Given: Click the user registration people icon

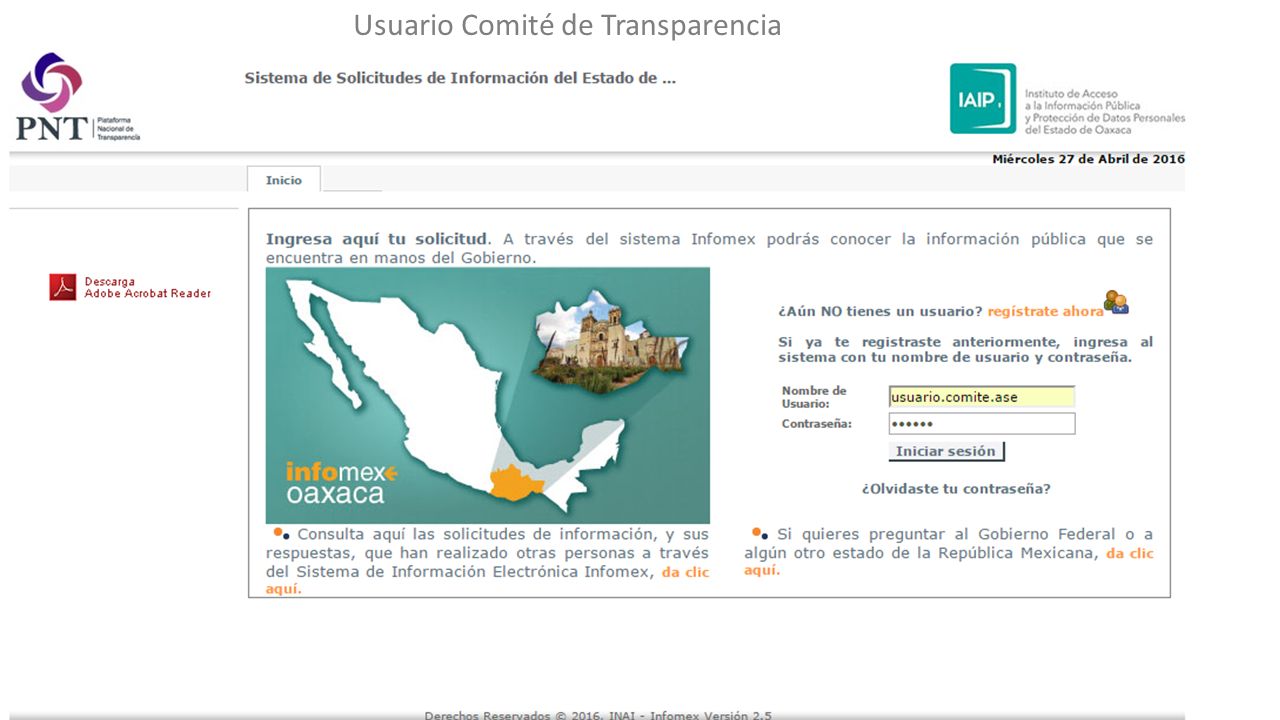Looking at the screenshot, I should pos(1116,302).
